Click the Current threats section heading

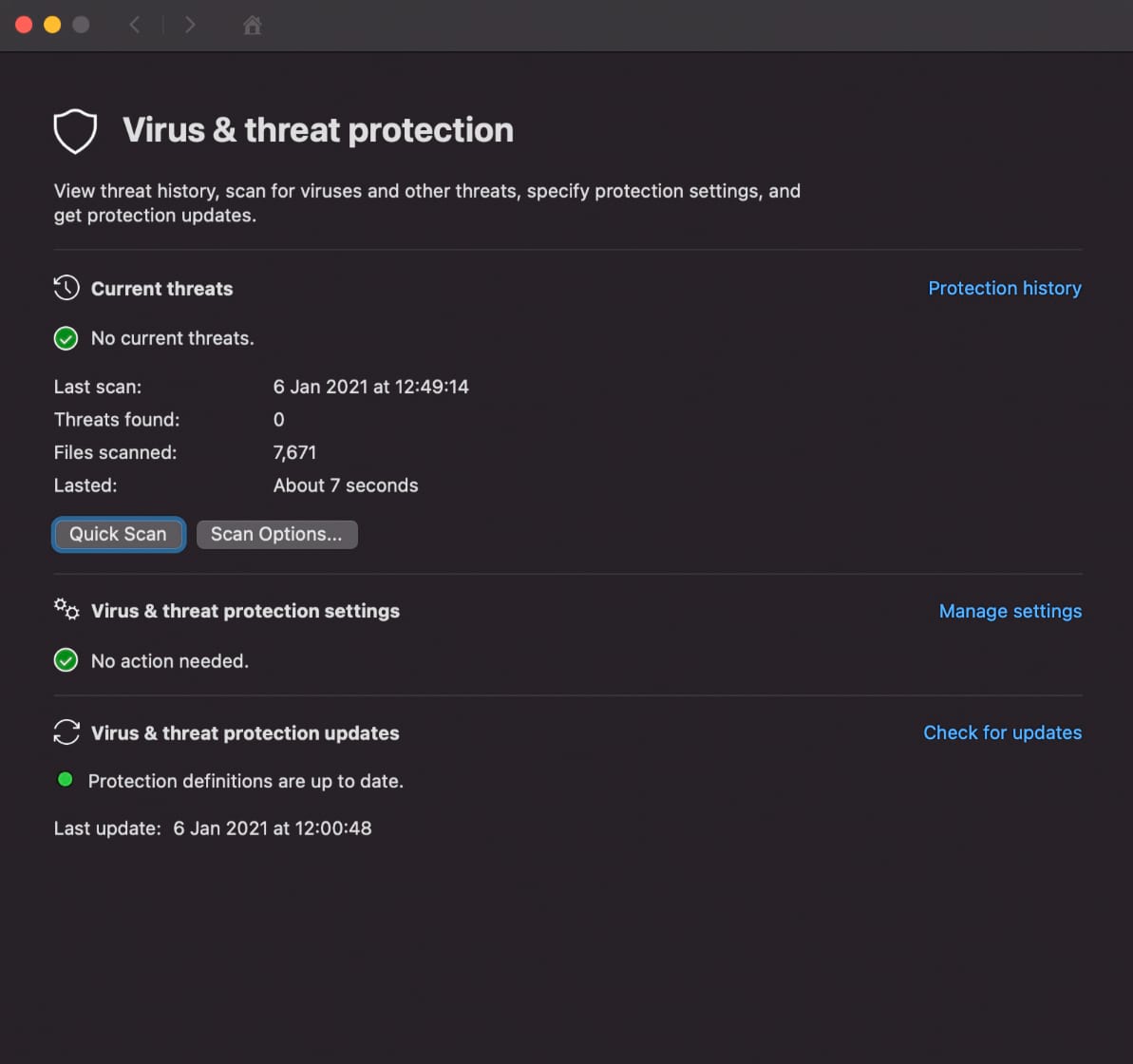point(161,289)
